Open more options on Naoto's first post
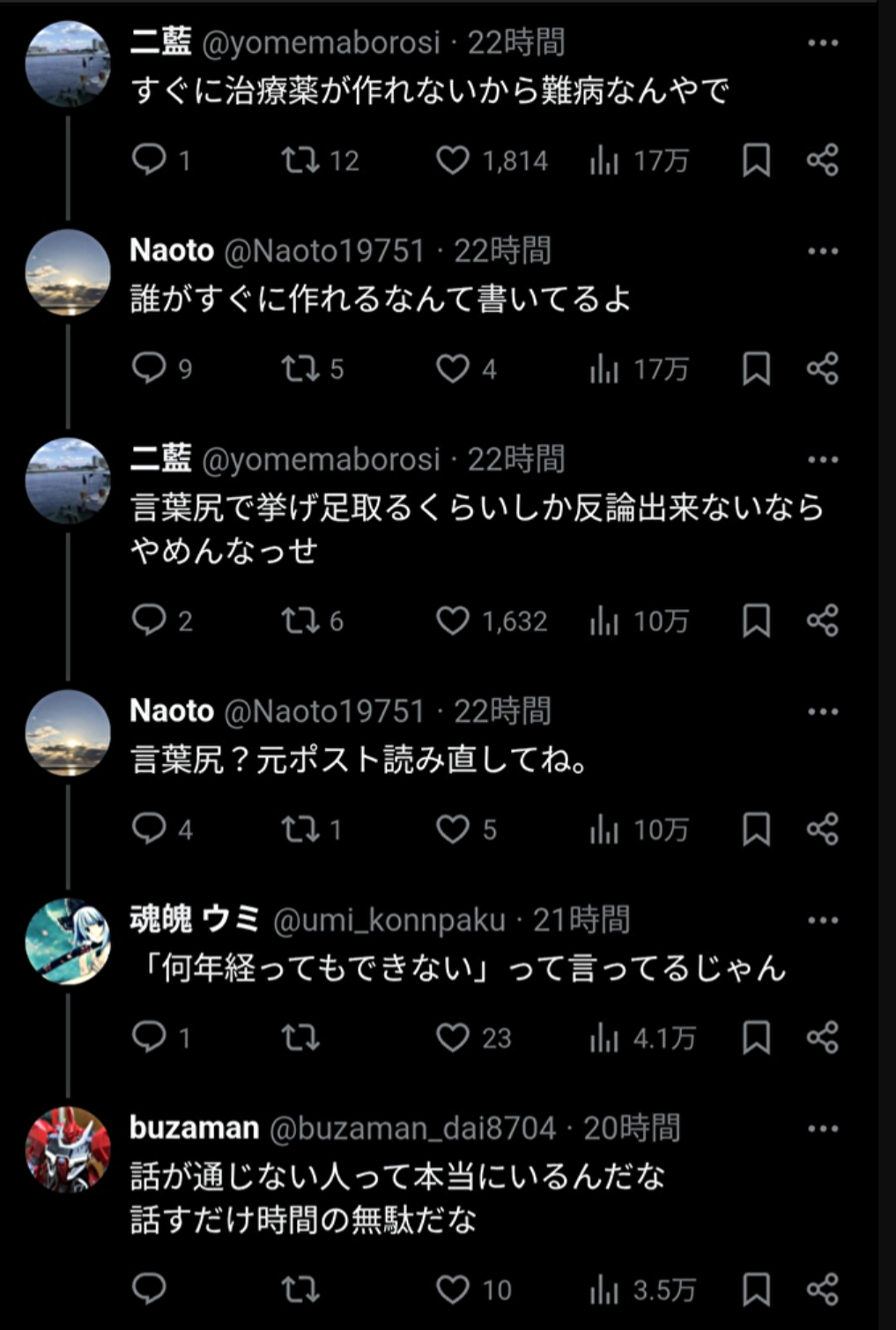The height and width of the screenshot is (1330, 896). [823, 251]
